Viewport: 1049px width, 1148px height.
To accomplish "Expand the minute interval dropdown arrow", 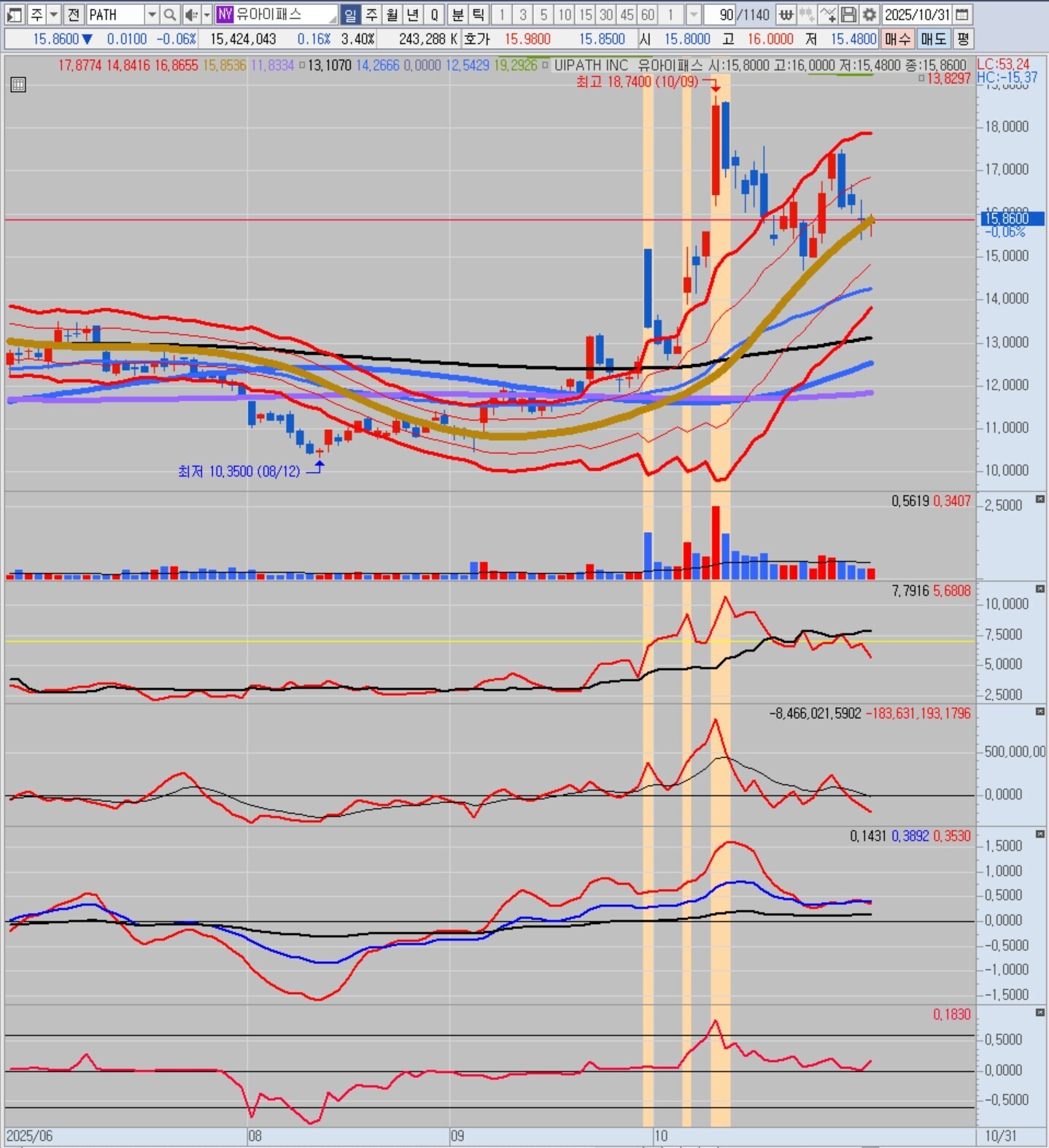I will [694, 15].
